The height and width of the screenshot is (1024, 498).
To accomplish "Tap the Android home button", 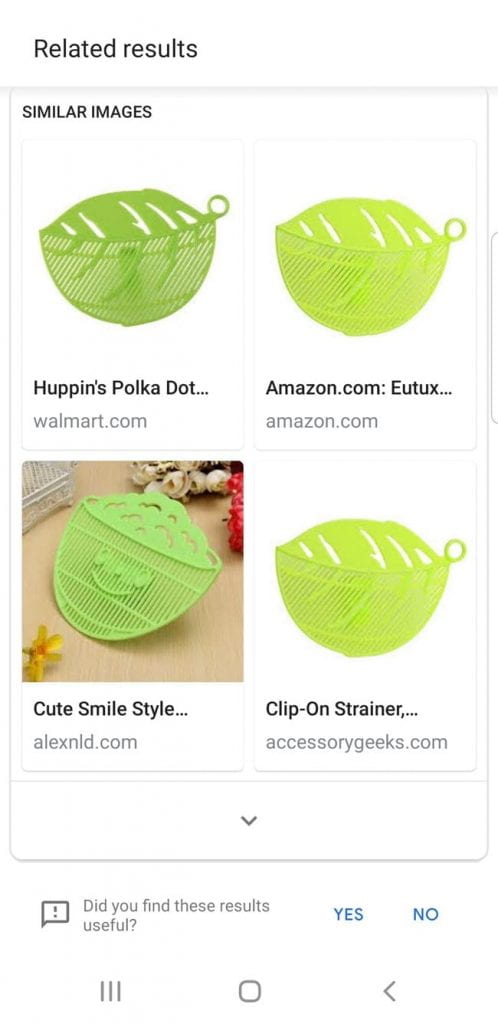I will [x=249, y=991].
